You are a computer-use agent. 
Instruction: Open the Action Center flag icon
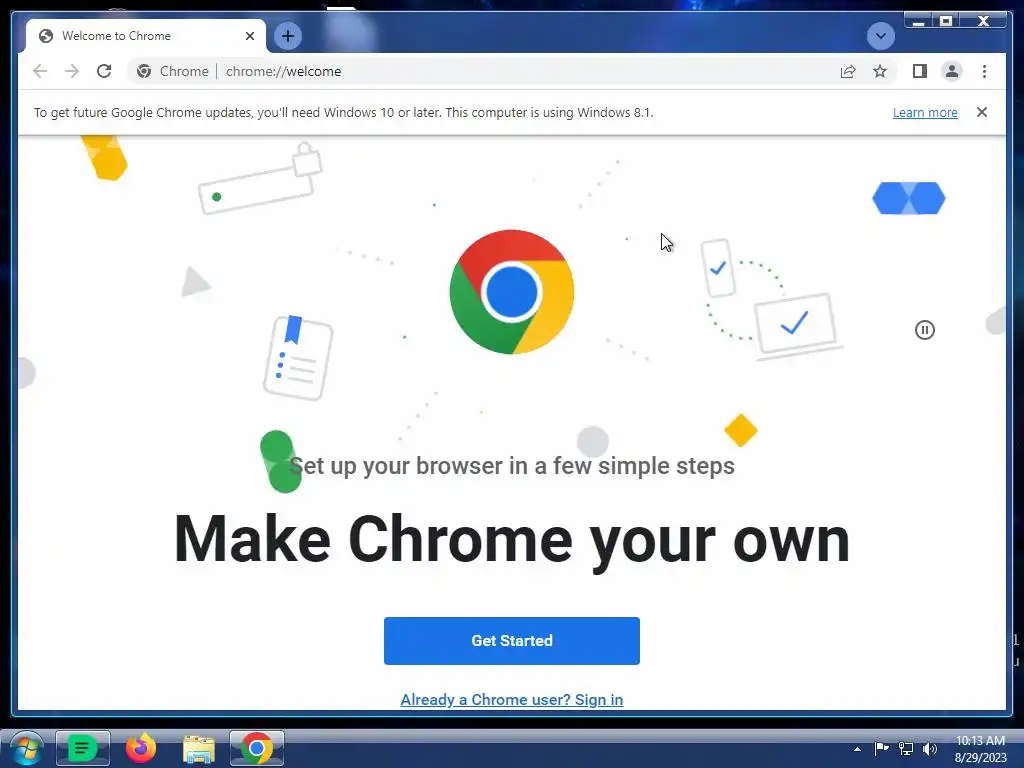(x=881, y=748)
